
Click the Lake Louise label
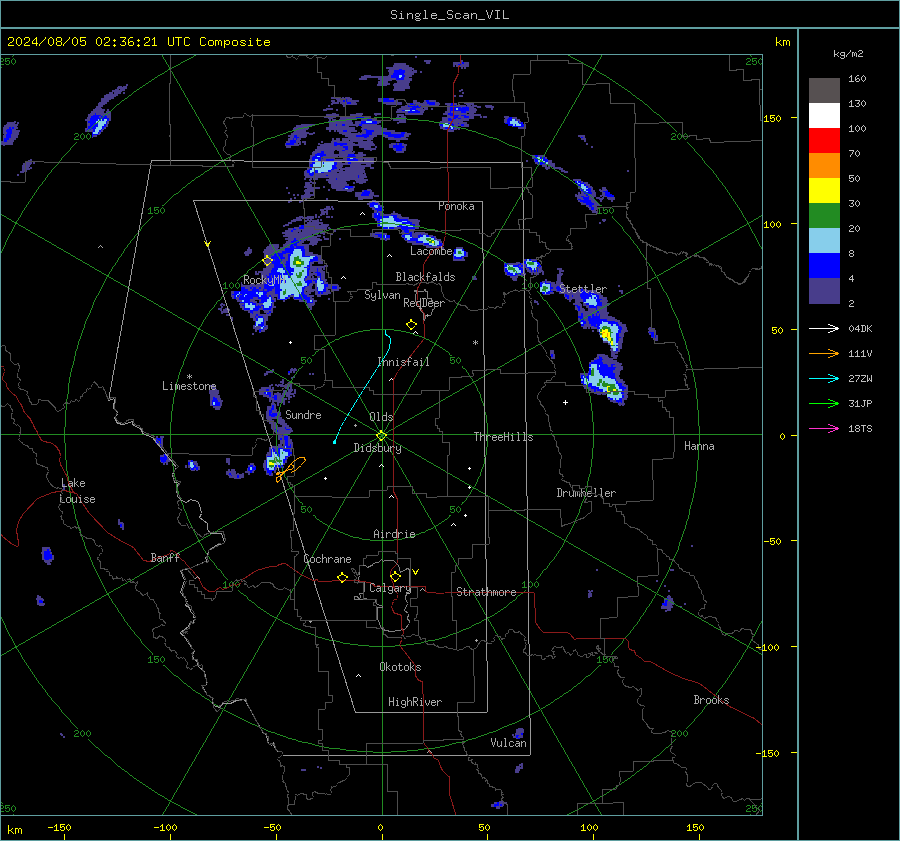[x=77, y=491]
